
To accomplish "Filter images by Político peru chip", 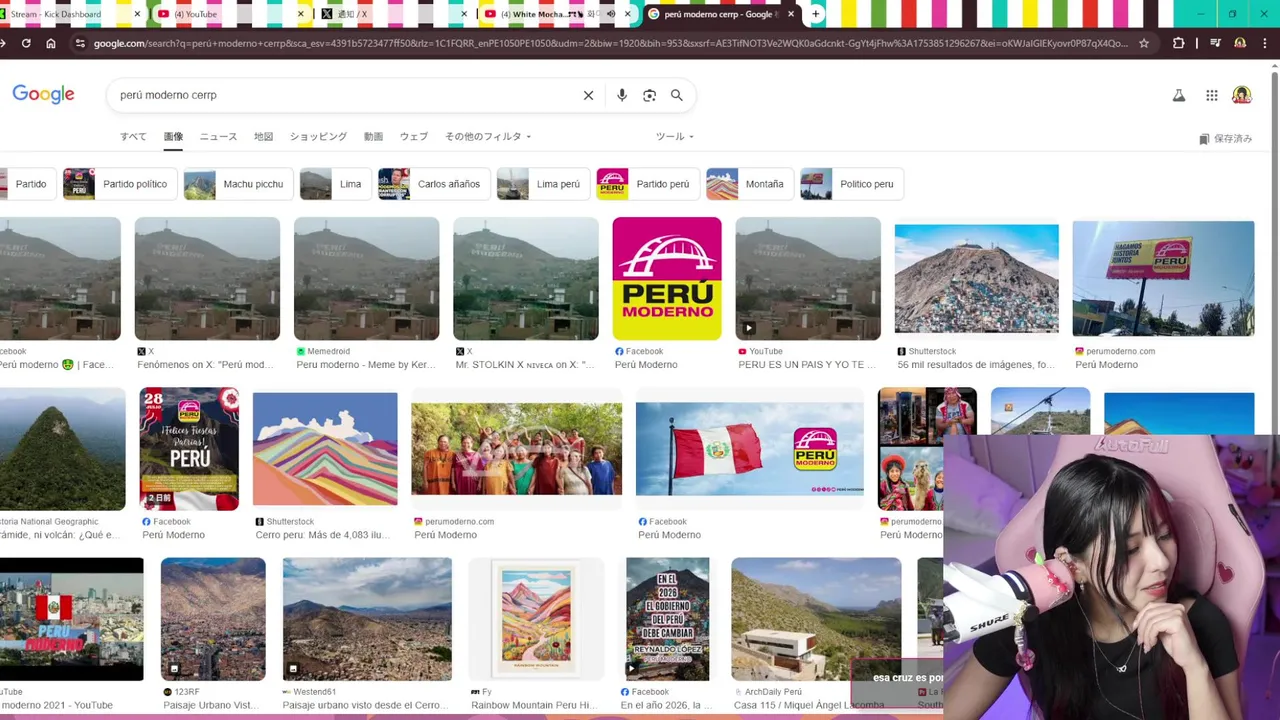I will (852, 184).
